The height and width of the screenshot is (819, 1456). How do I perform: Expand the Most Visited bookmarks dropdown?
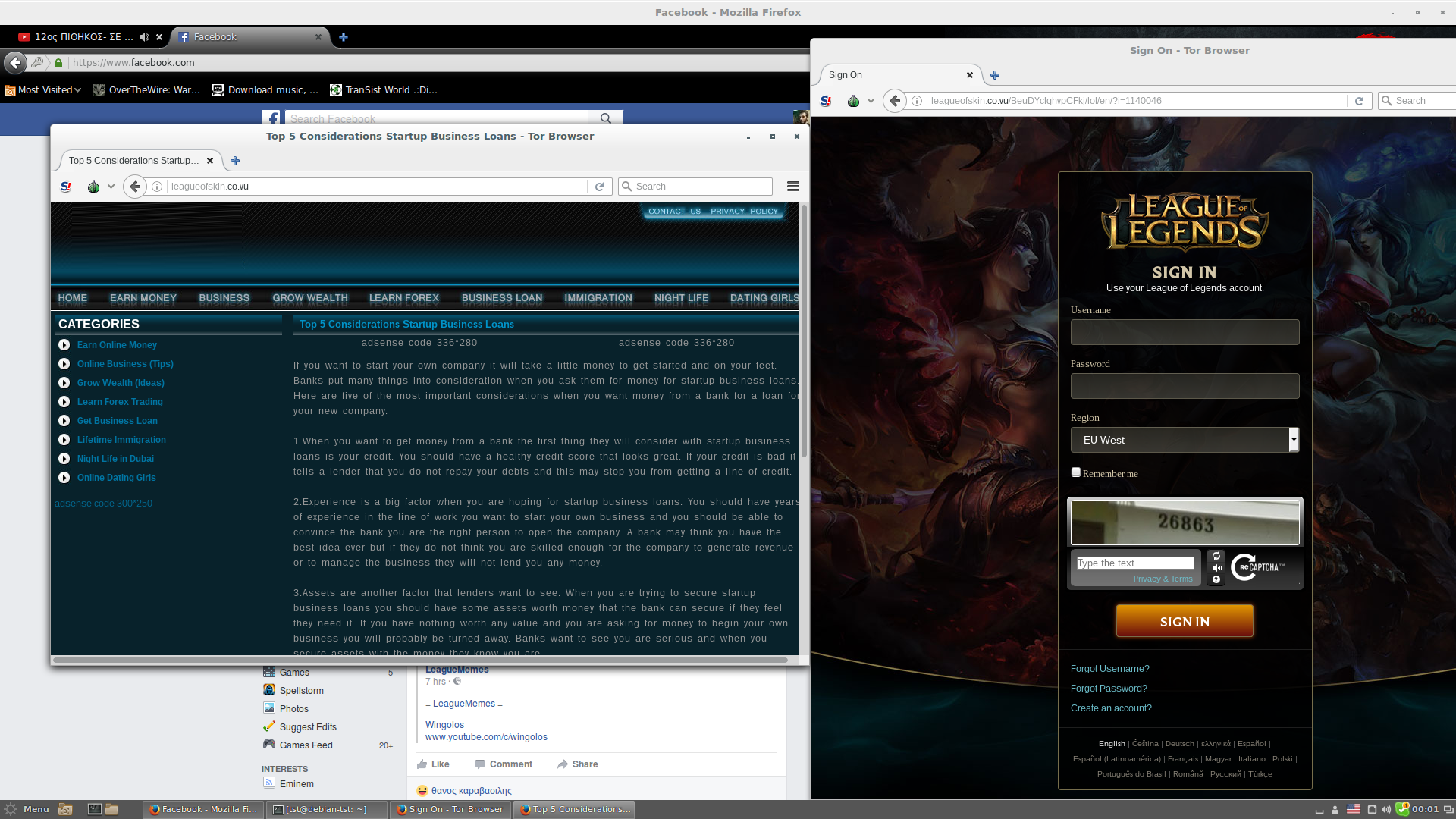[43, 90]
